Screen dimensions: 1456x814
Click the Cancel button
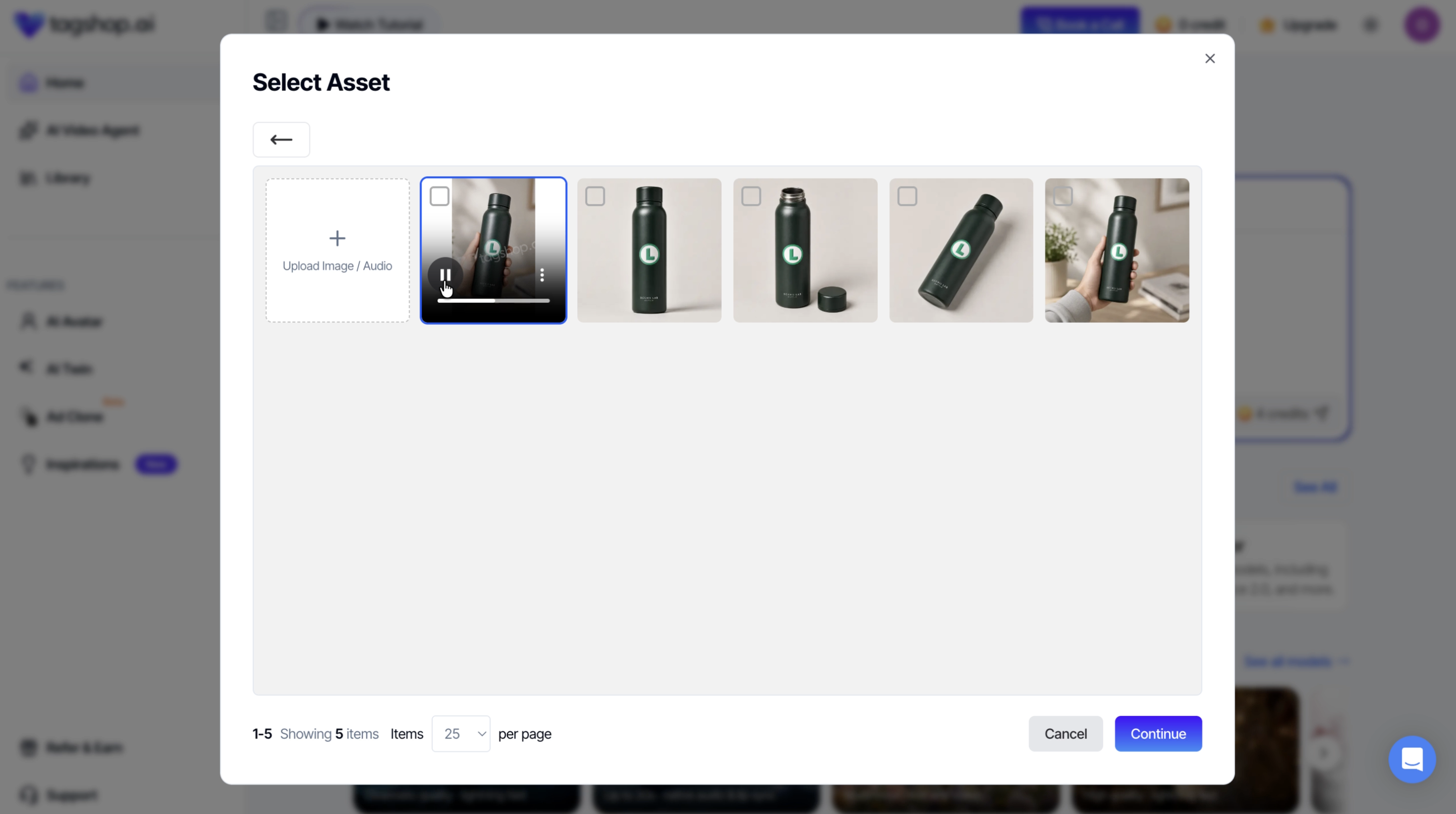click(1065, 734)
